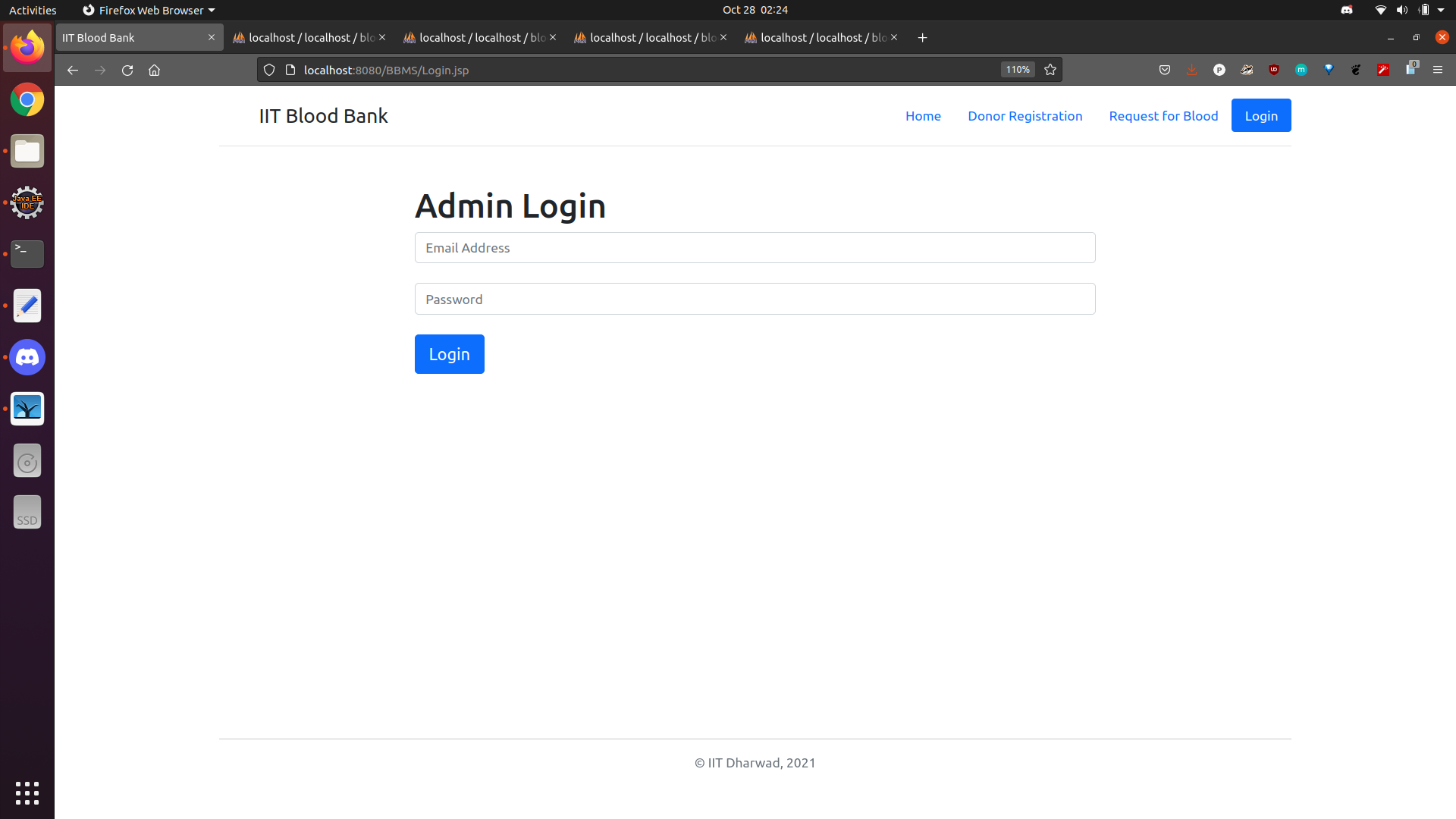Image resolution: width=1456 pixels, height=819 pixels.
Task: Click the browser back navigation arrow
Action: click(72, 70)
